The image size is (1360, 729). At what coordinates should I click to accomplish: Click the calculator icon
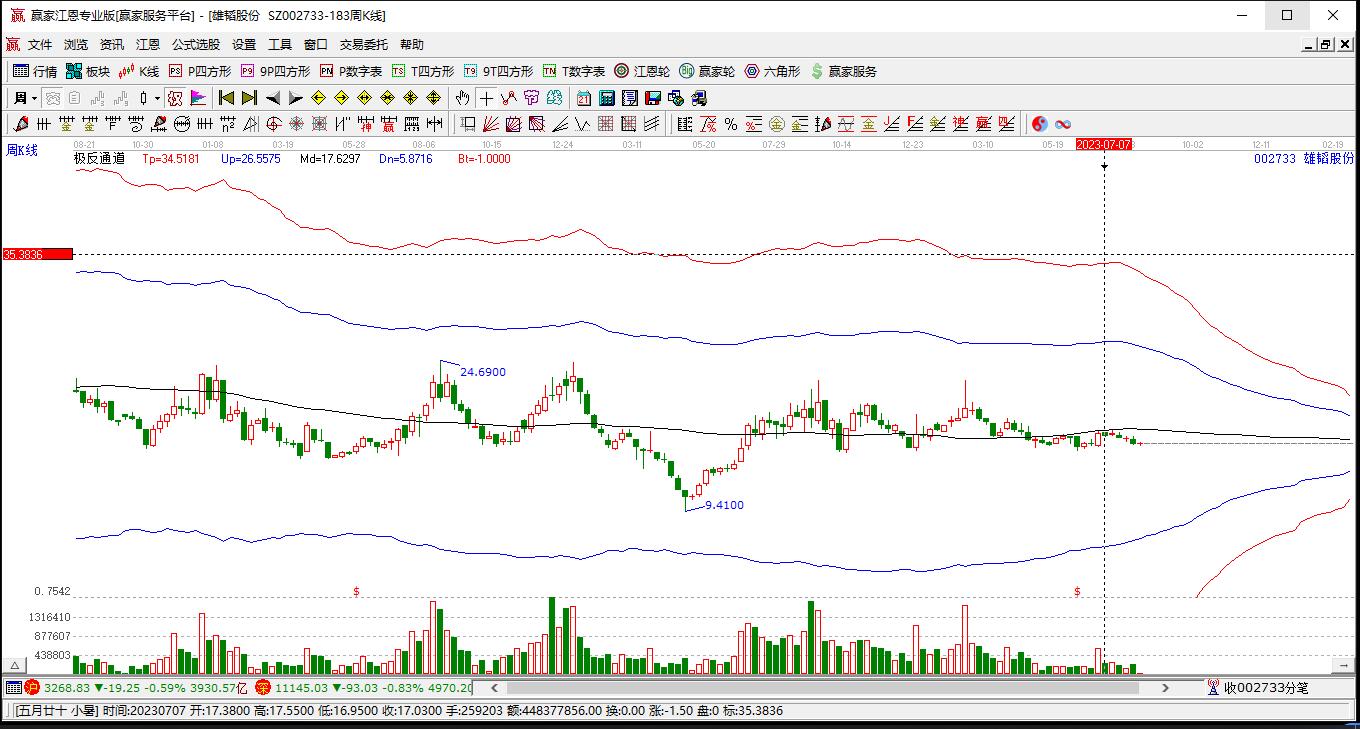[607, 98]
